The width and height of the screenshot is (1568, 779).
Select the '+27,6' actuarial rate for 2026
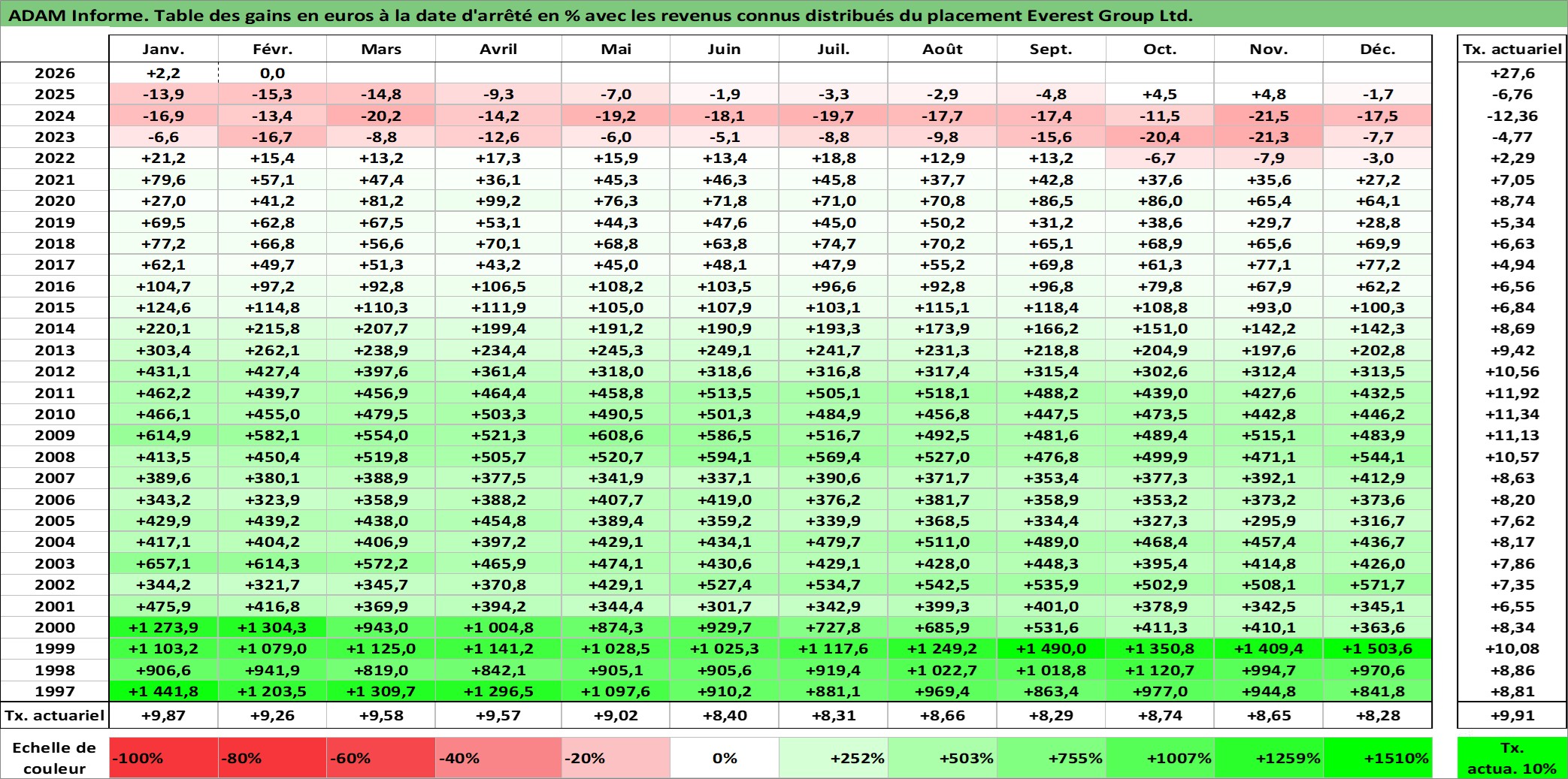click(1512, 73)
